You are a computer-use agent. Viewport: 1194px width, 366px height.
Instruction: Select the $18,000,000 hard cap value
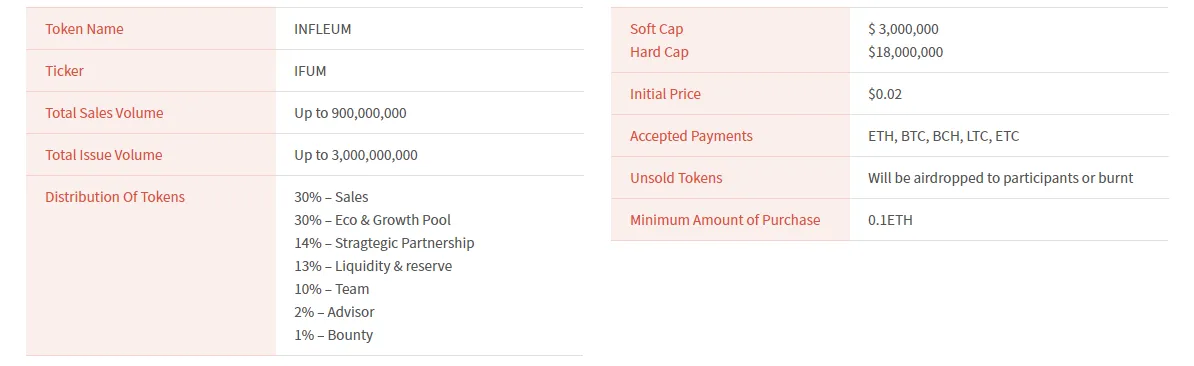[x=905, y=52]
